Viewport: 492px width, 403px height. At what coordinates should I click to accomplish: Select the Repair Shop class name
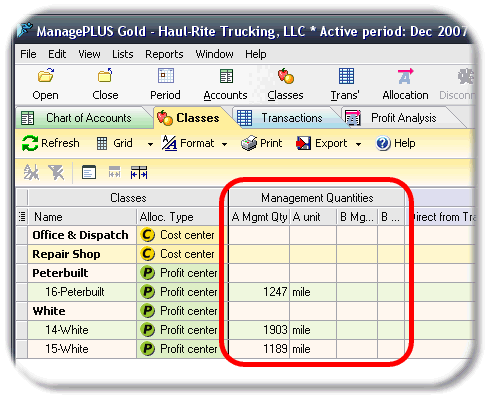coord(66,254)
